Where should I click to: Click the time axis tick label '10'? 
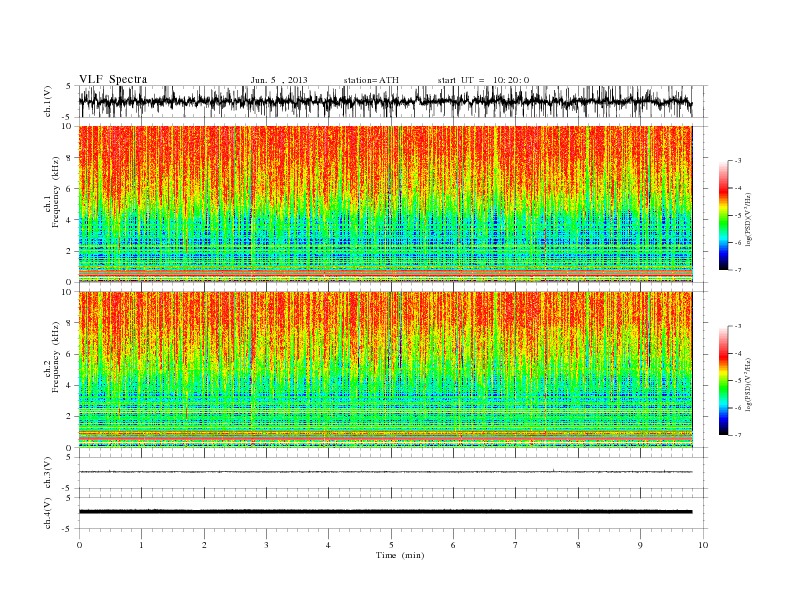tap(703, 545)
